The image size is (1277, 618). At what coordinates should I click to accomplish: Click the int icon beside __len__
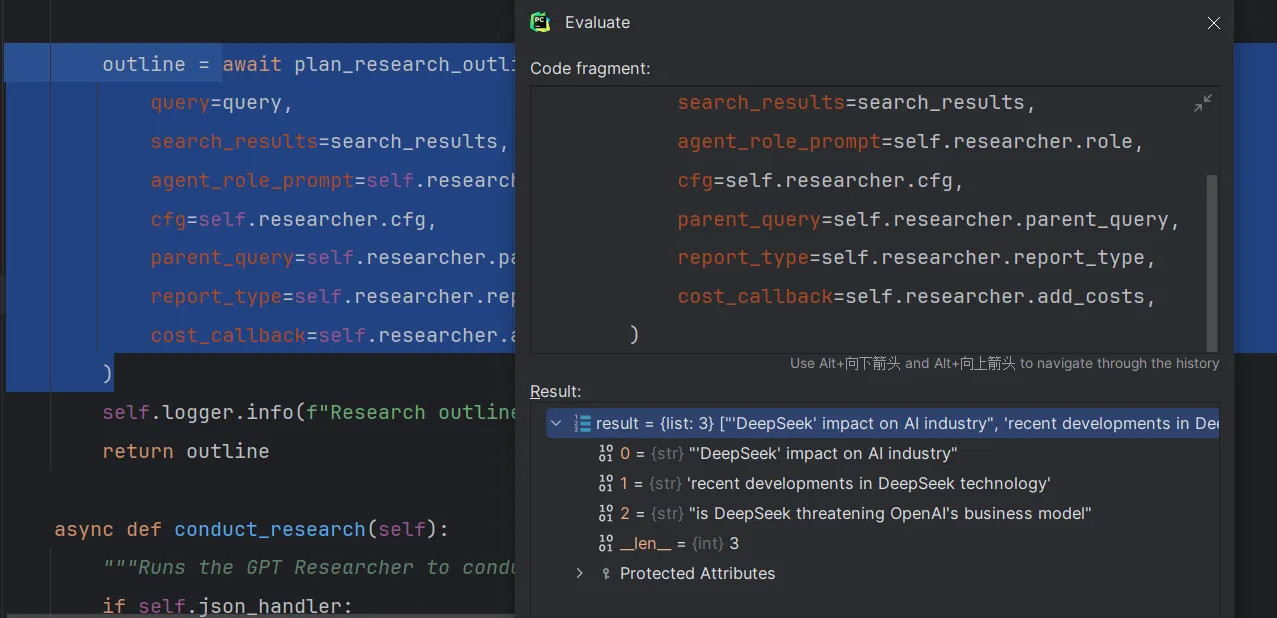(605, 544)
